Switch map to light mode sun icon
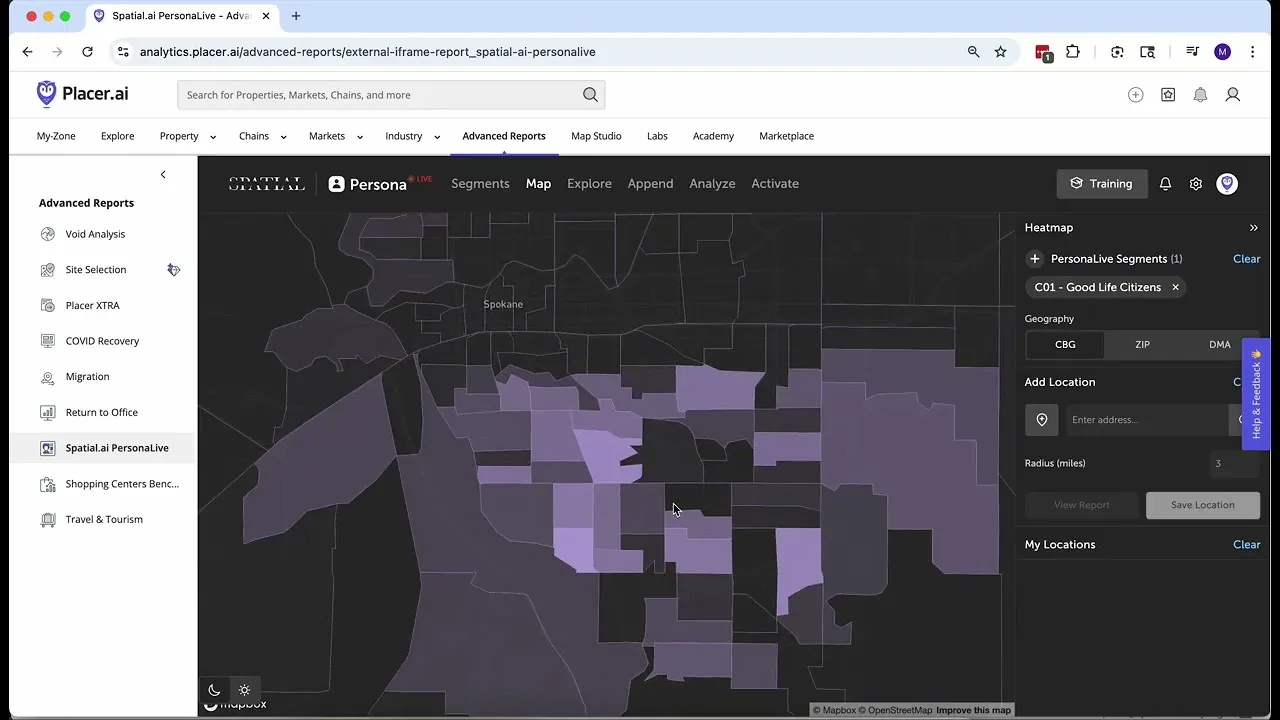1280x720 pixels. (244, 690)
